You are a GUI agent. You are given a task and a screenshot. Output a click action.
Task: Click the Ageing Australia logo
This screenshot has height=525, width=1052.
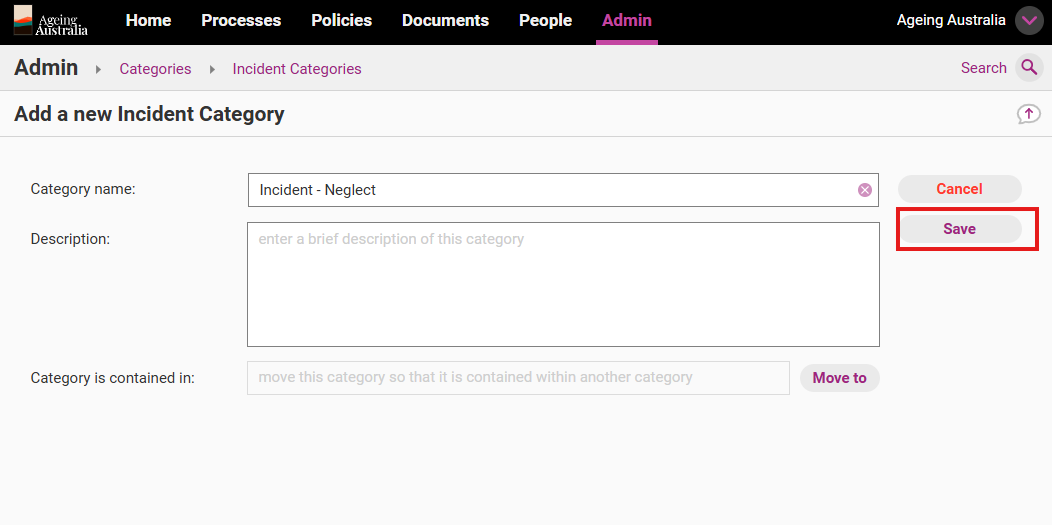coord(51,21)
